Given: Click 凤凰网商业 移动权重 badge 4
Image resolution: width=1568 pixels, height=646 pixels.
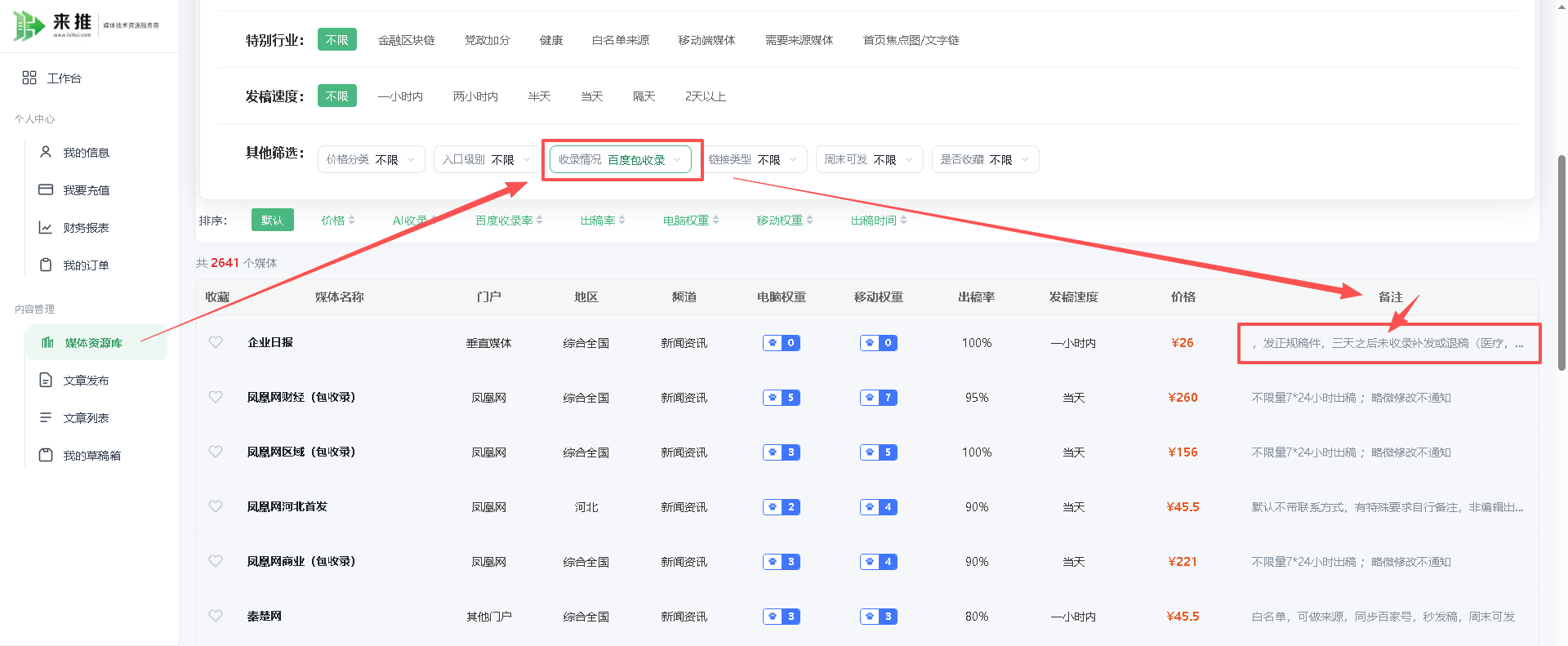Looking at the screenshot, I should pos(879,562).
